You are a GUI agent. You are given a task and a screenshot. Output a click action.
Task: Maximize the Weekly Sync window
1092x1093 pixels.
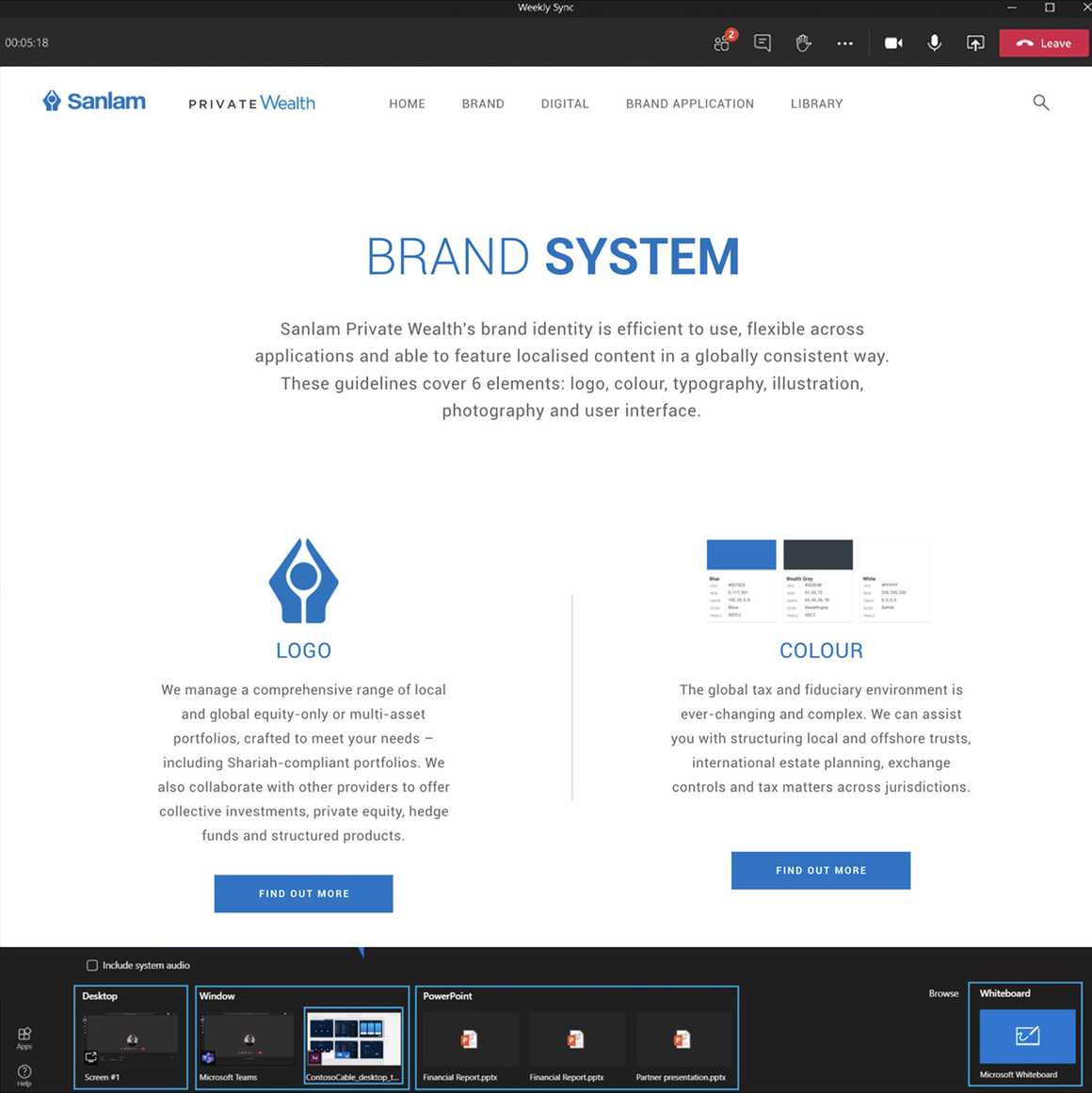click(1050, 8)
